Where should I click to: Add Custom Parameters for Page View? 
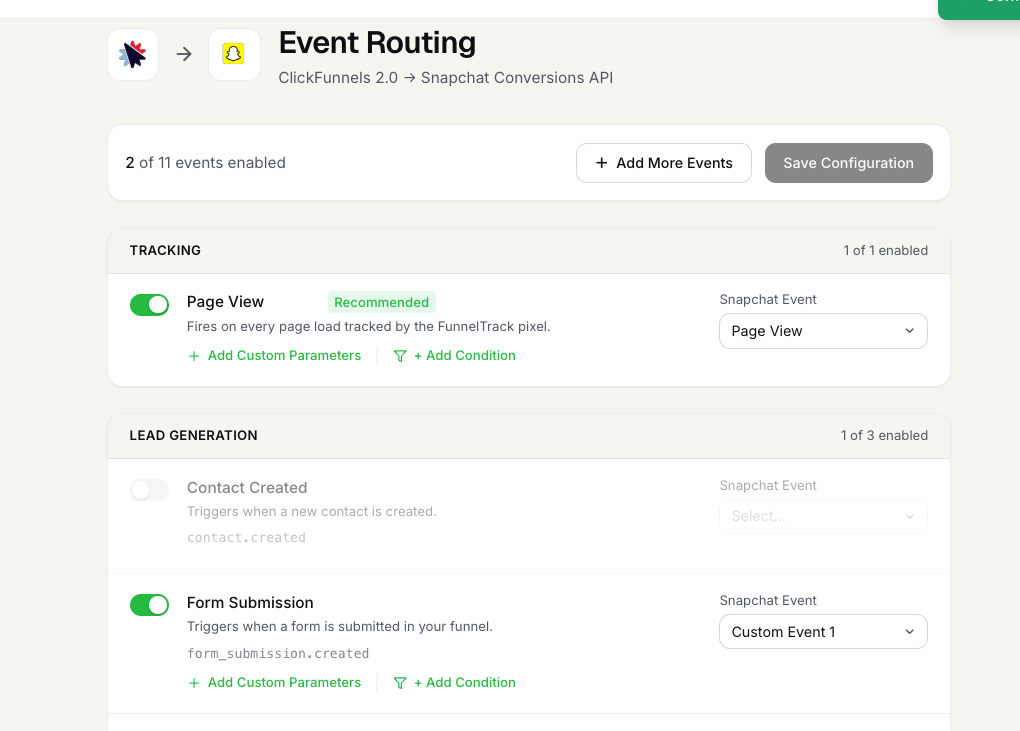coord(275,356)
